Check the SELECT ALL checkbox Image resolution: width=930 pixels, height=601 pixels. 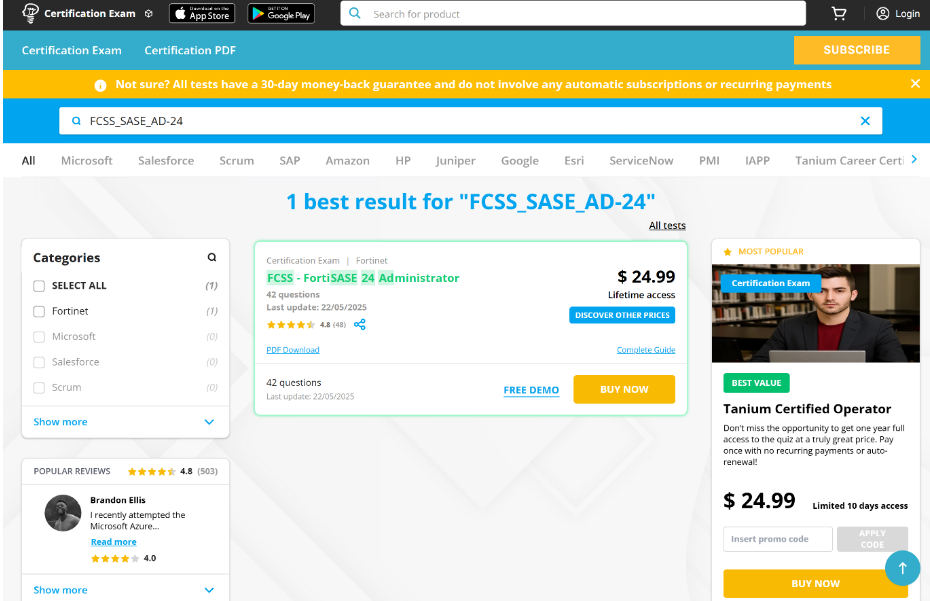[x=39, y=286]
